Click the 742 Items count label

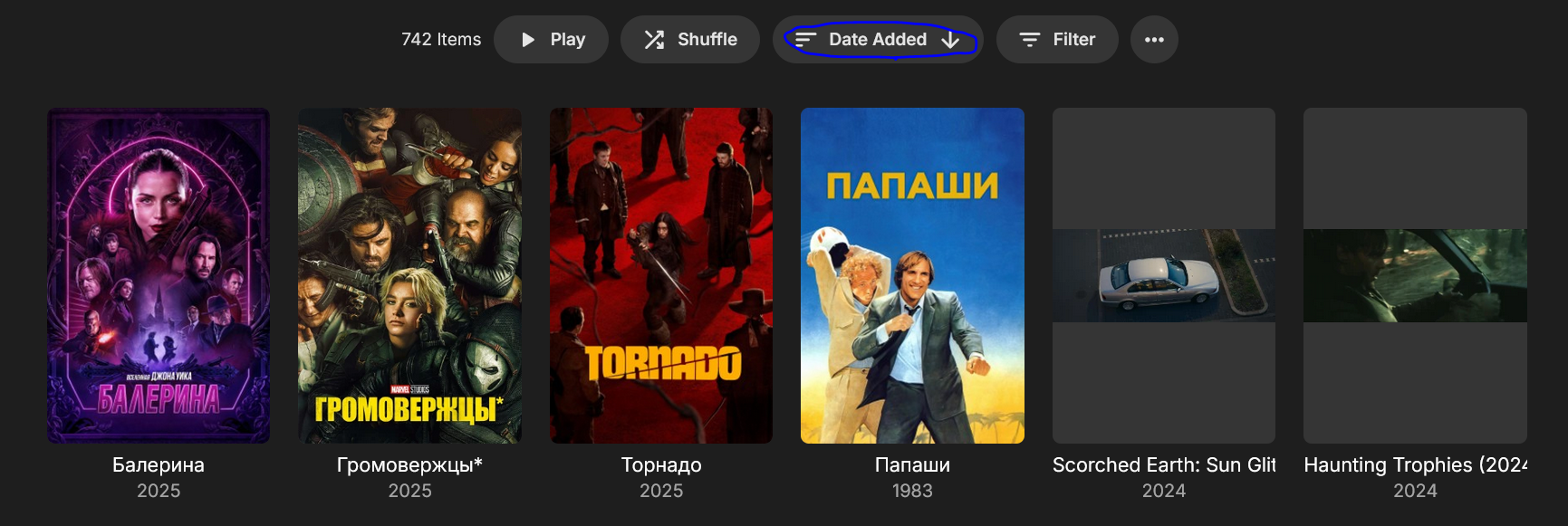(441, 40)
